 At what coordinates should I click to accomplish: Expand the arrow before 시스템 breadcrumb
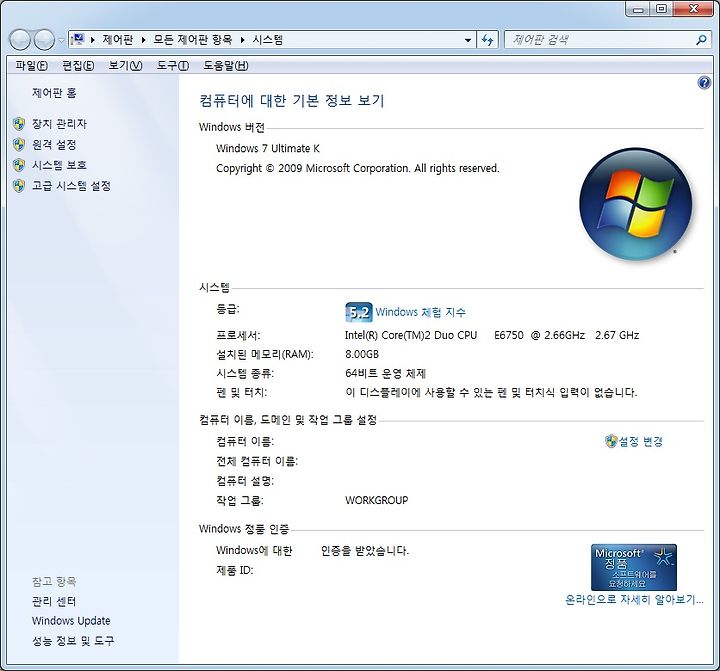242,40
